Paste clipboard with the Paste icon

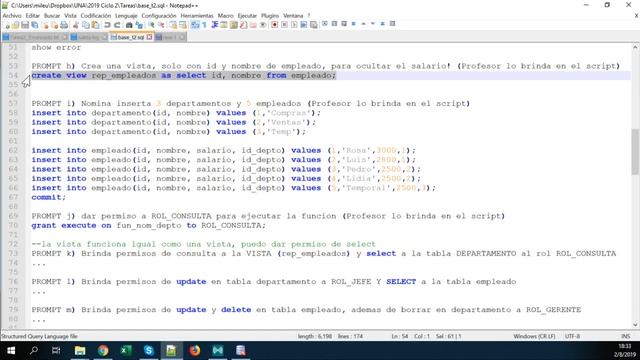95,25
